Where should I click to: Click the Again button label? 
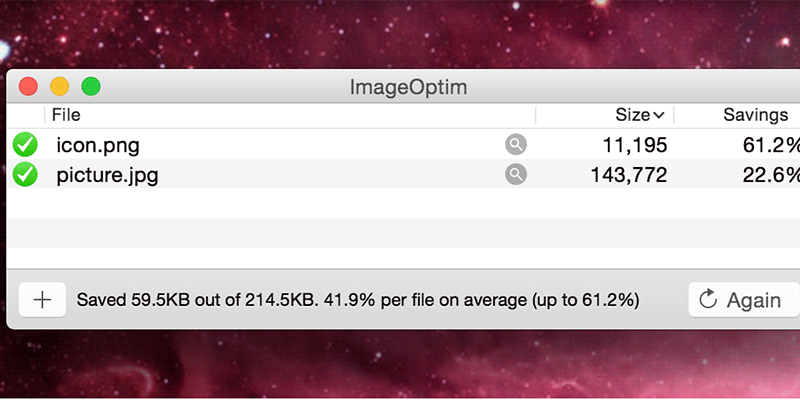point(754,301)
